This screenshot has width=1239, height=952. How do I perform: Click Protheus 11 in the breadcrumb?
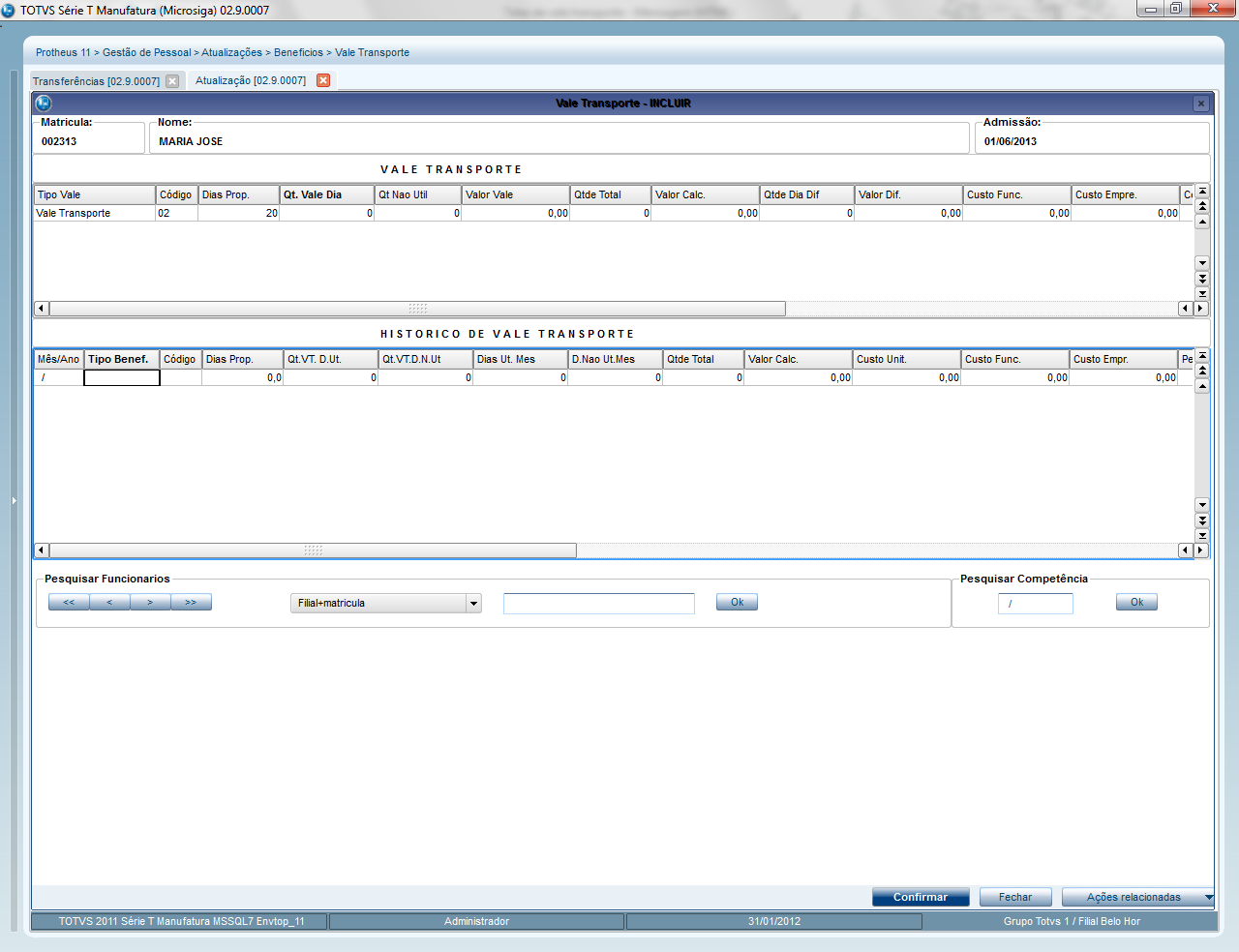pyautogui.click(x=63, y=52)
